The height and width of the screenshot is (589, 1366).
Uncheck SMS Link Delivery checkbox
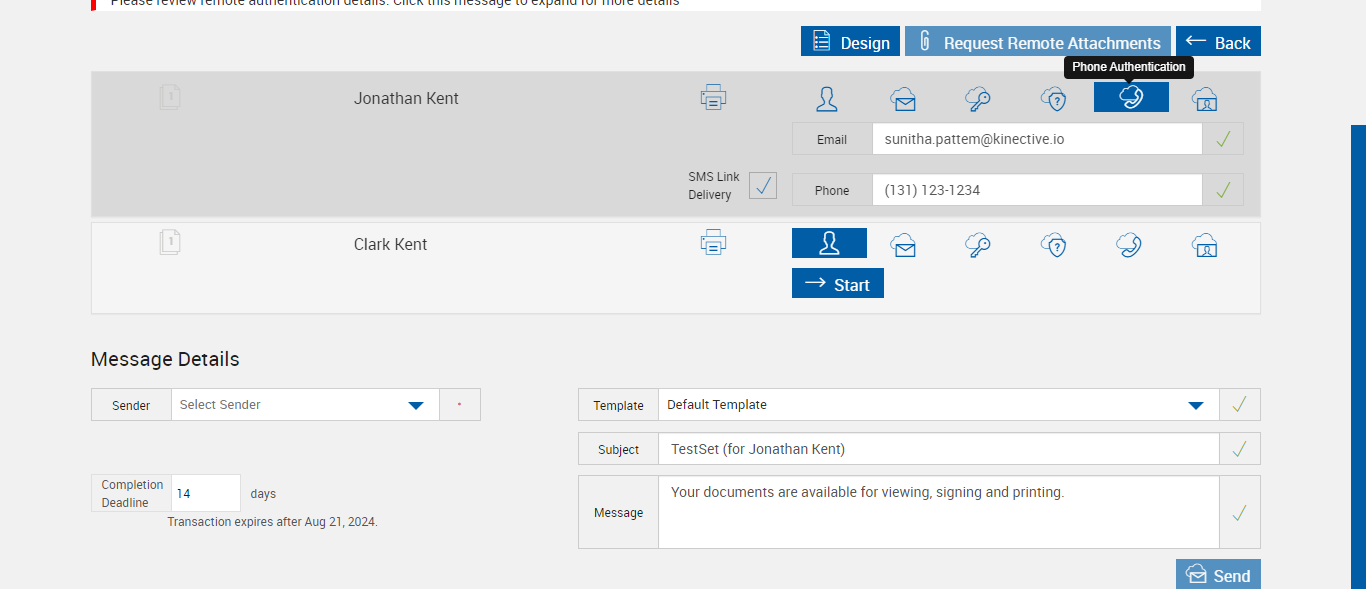coord(763,186)
